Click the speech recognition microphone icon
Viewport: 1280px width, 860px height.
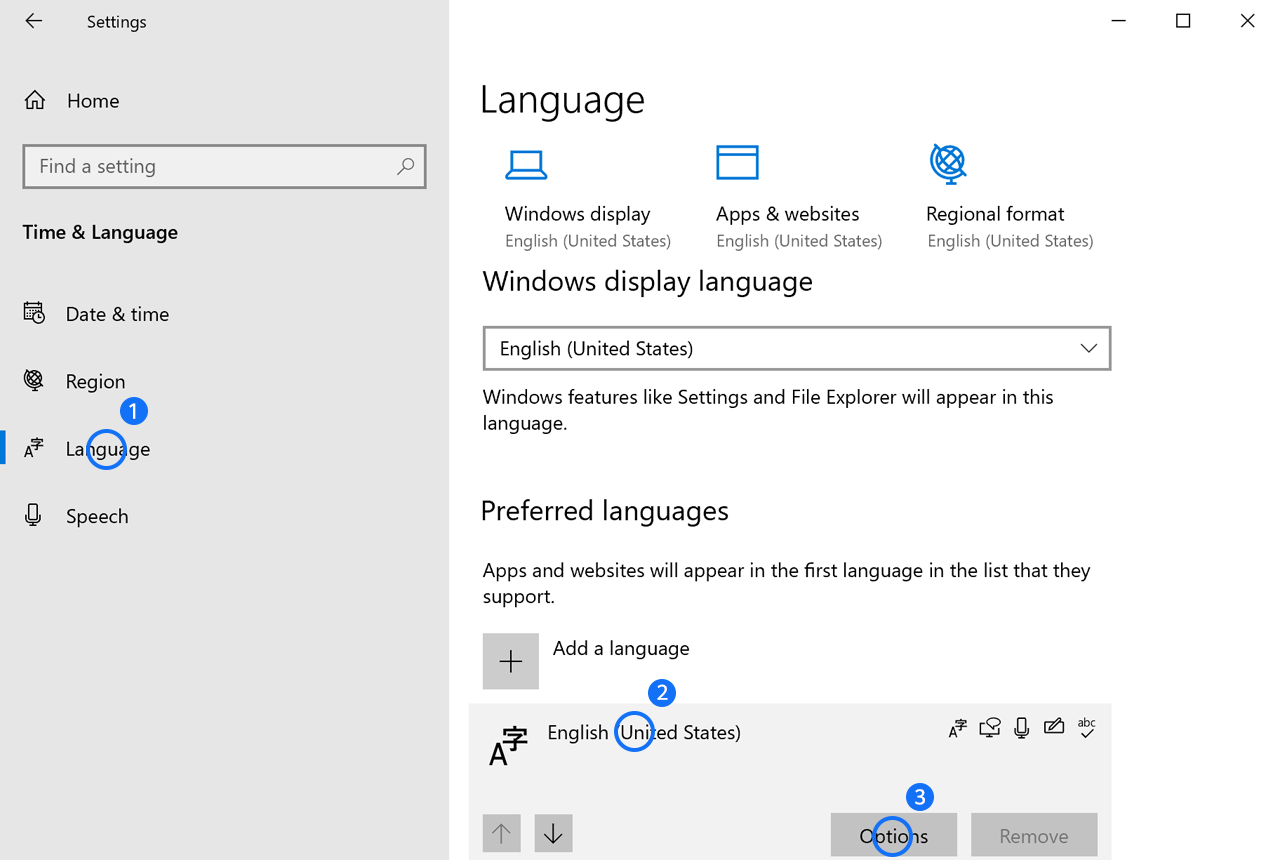(x=1021, y=728)
